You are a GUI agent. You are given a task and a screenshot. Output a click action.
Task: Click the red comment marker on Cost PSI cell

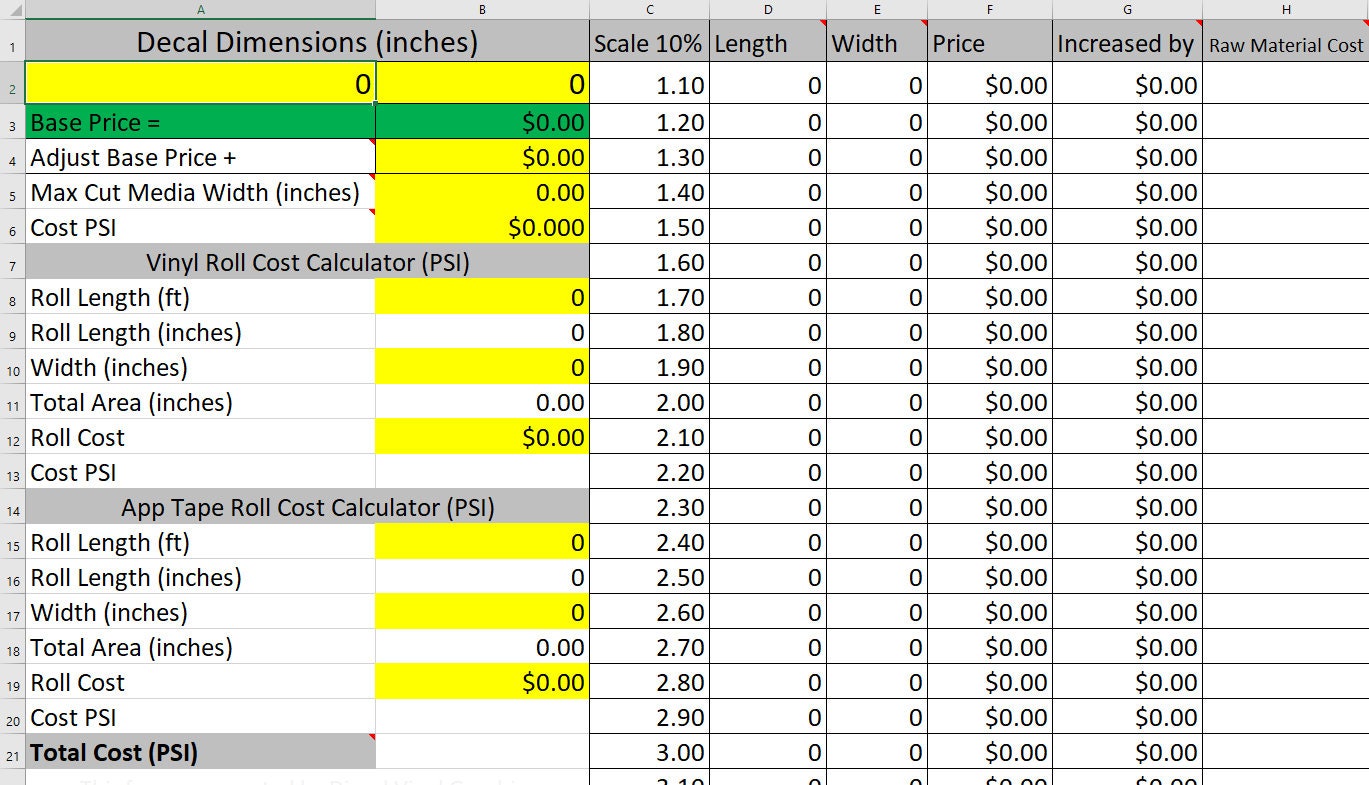[370, 212]
